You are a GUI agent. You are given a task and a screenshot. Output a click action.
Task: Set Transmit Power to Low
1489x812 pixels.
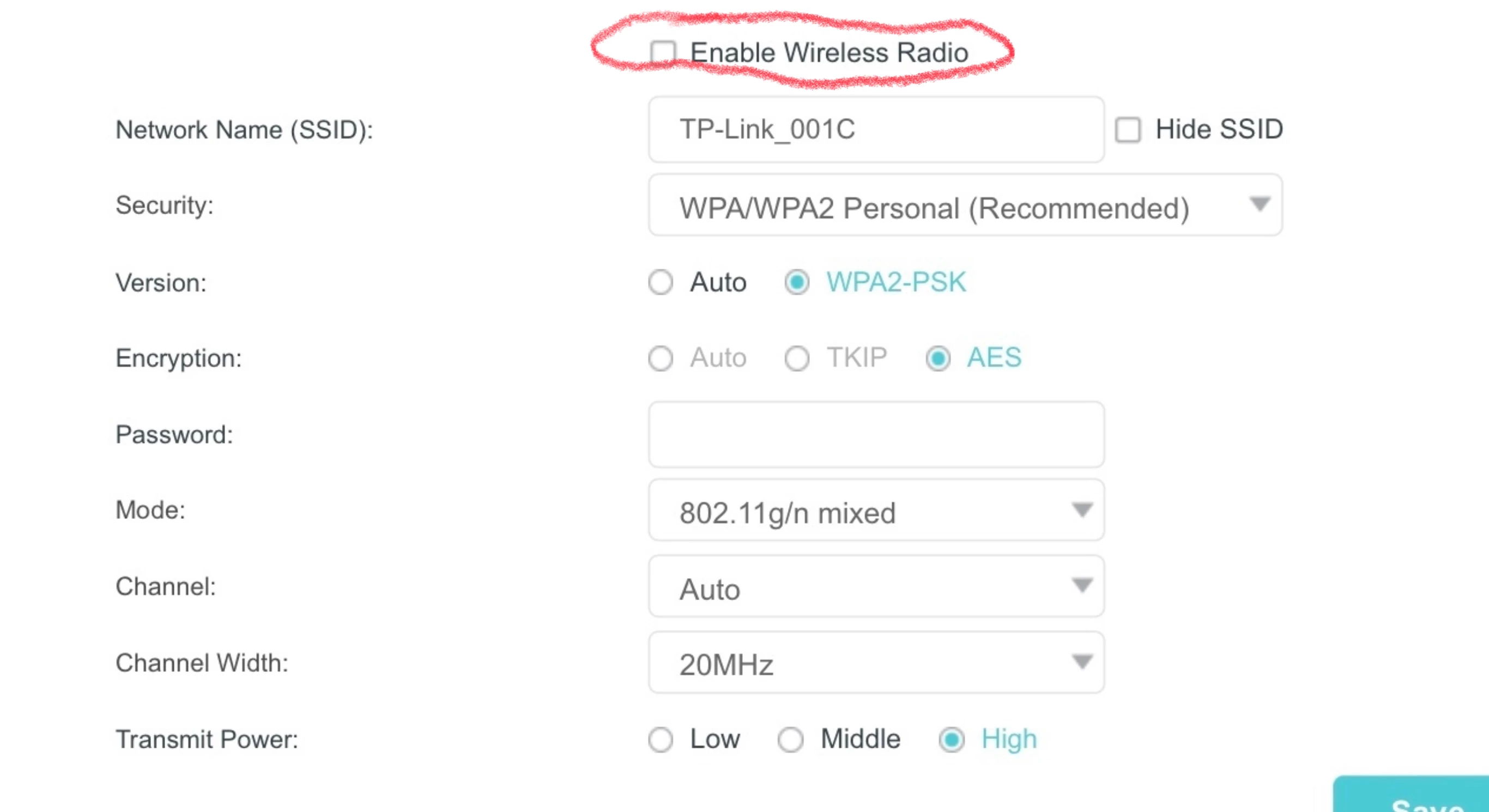(660, 739)
